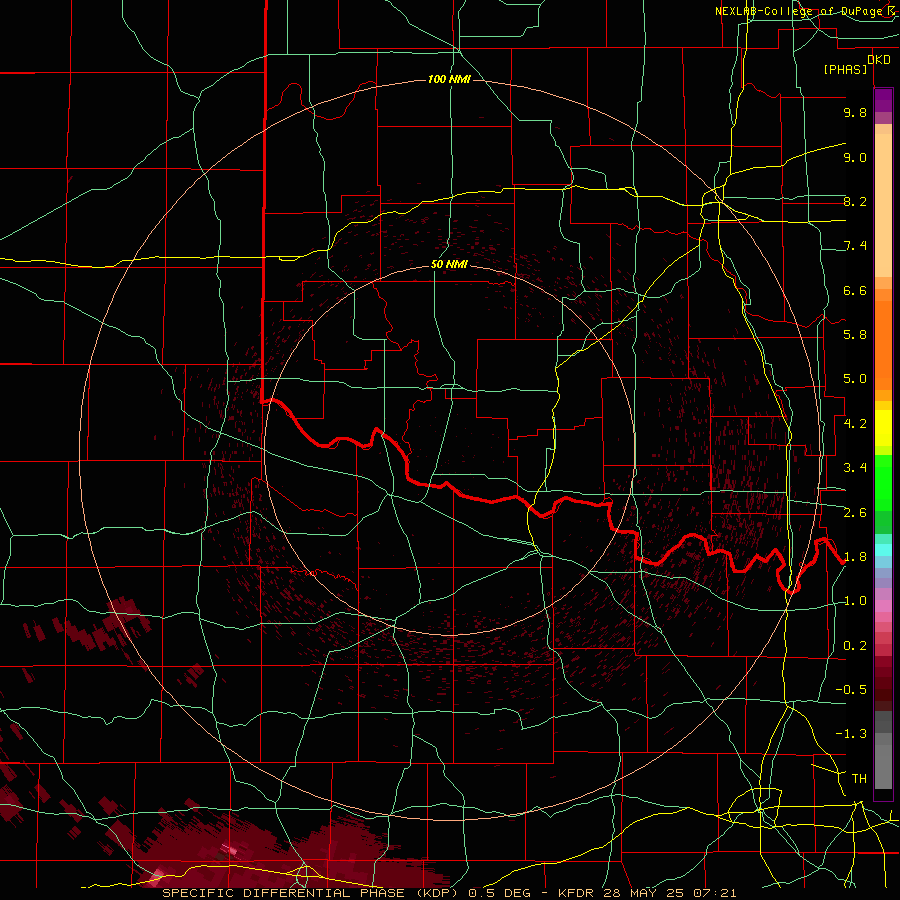The height and width of the screenshot is (900, 900).
Task: Click the 2.6 value on the scale
Action: [x=855, y=513]
